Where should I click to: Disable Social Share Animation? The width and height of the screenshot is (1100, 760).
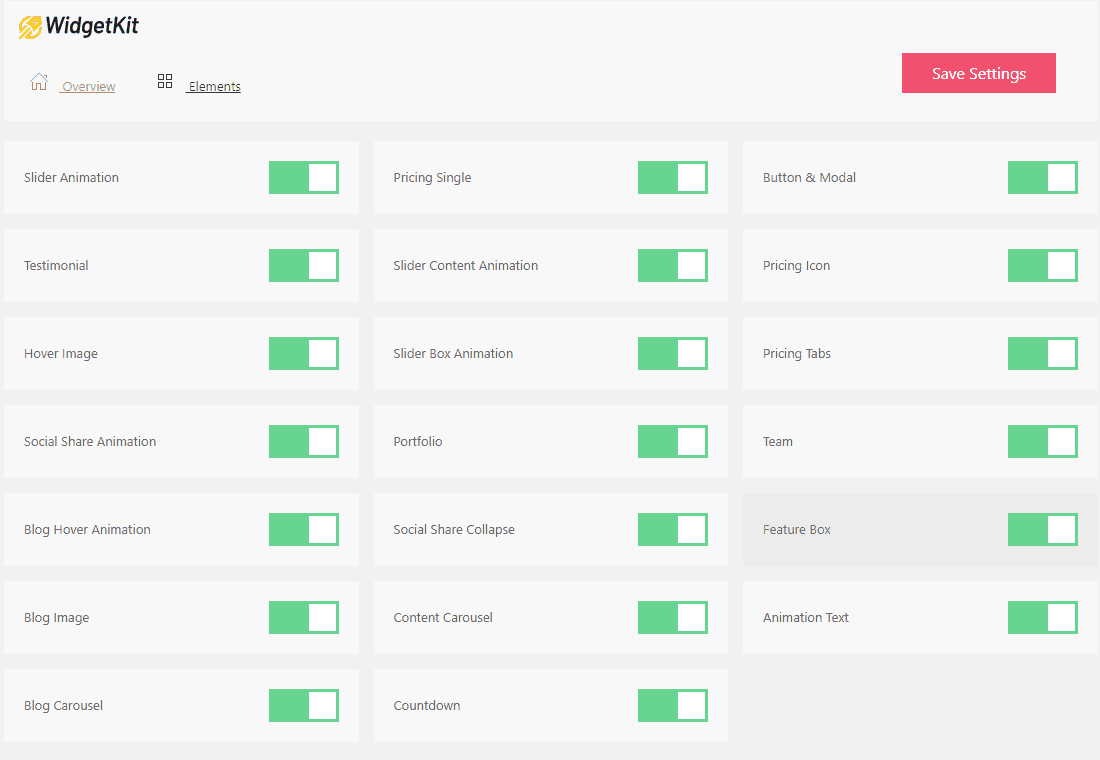[x=304, y=442]
